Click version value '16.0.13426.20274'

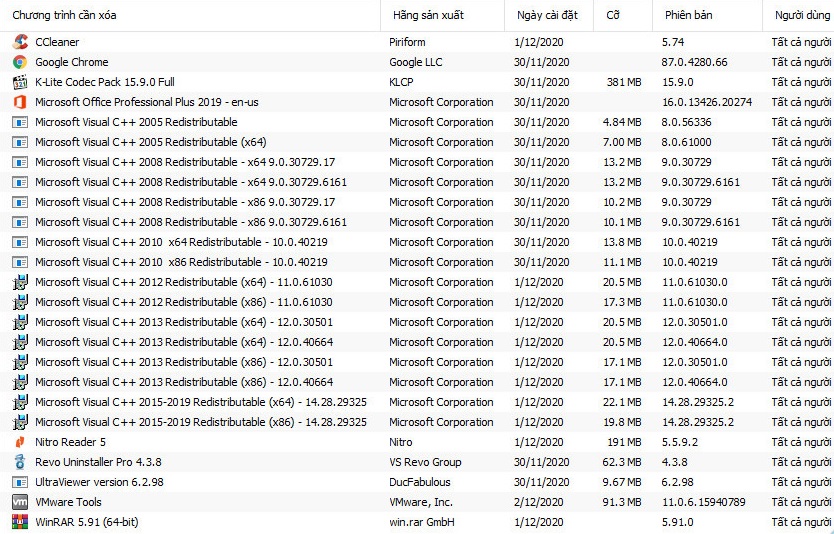click(x=707, y=102)
